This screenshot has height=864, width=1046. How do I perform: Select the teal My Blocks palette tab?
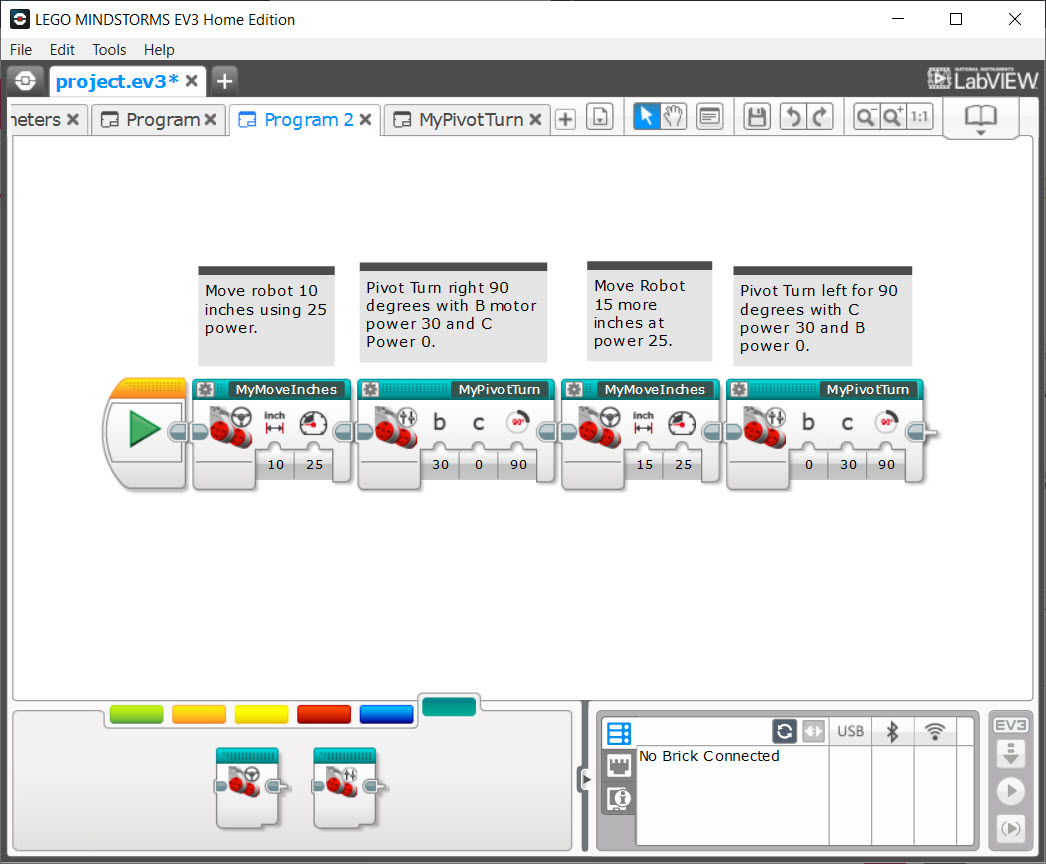coord(449,706)
